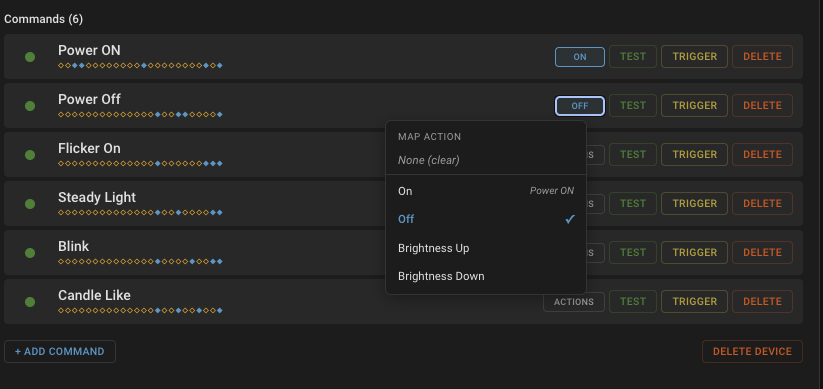823x389 pixels.
Task: Delete the Candle Like command
Action: 762,302
